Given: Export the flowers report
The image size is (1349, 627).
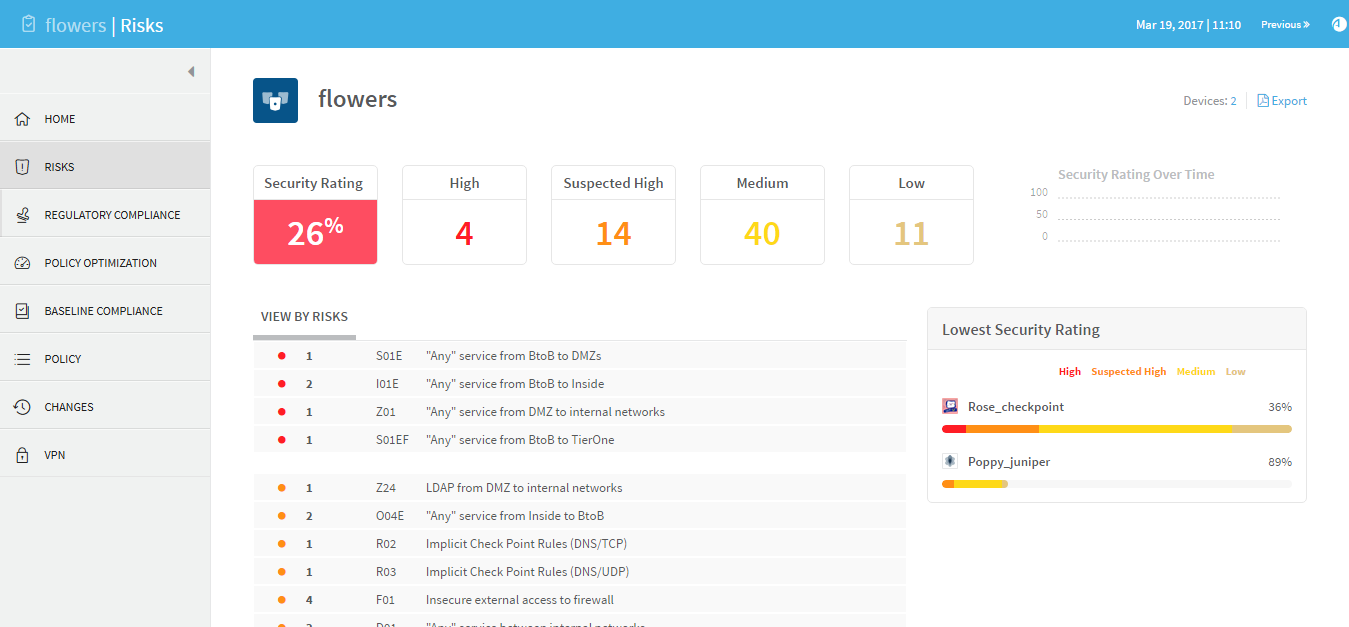Looking at the screenshot, I should pos(1282,101).
